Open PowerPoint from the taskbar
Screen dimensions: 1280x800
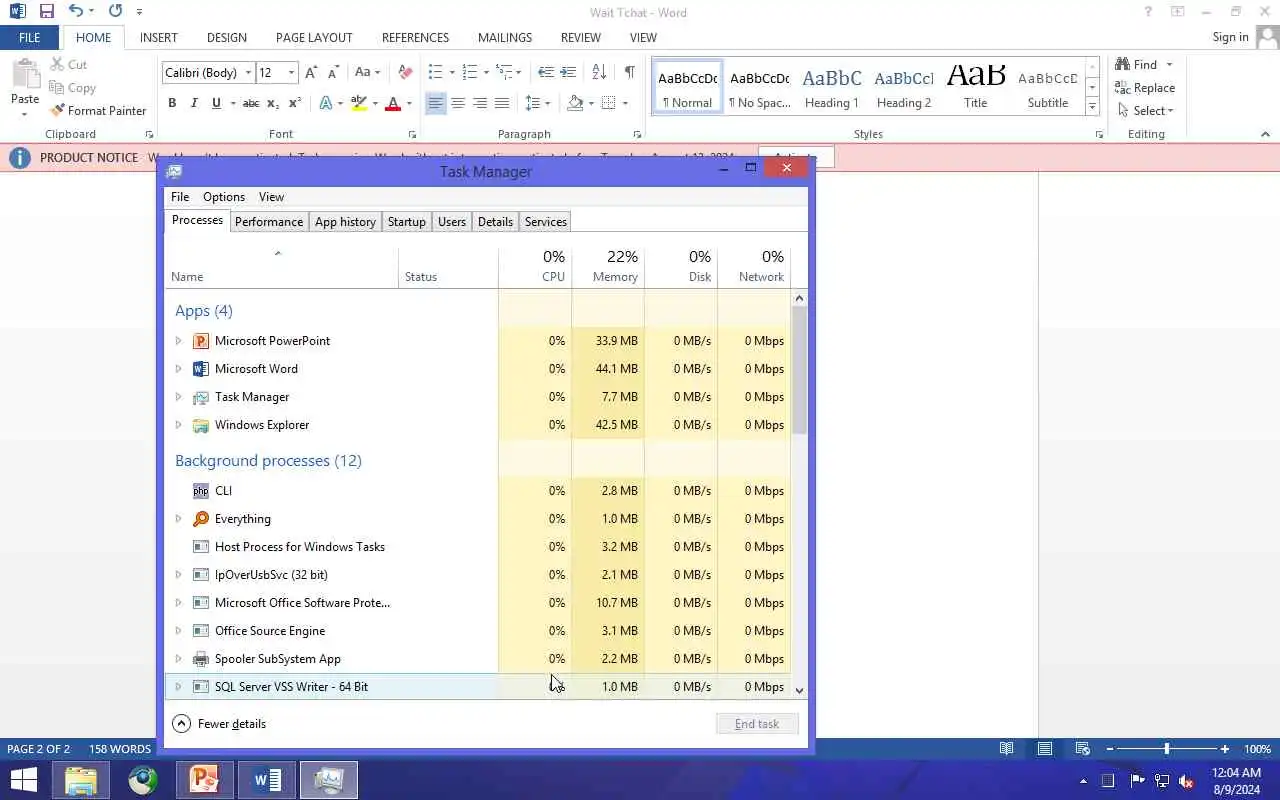(205, 780)
